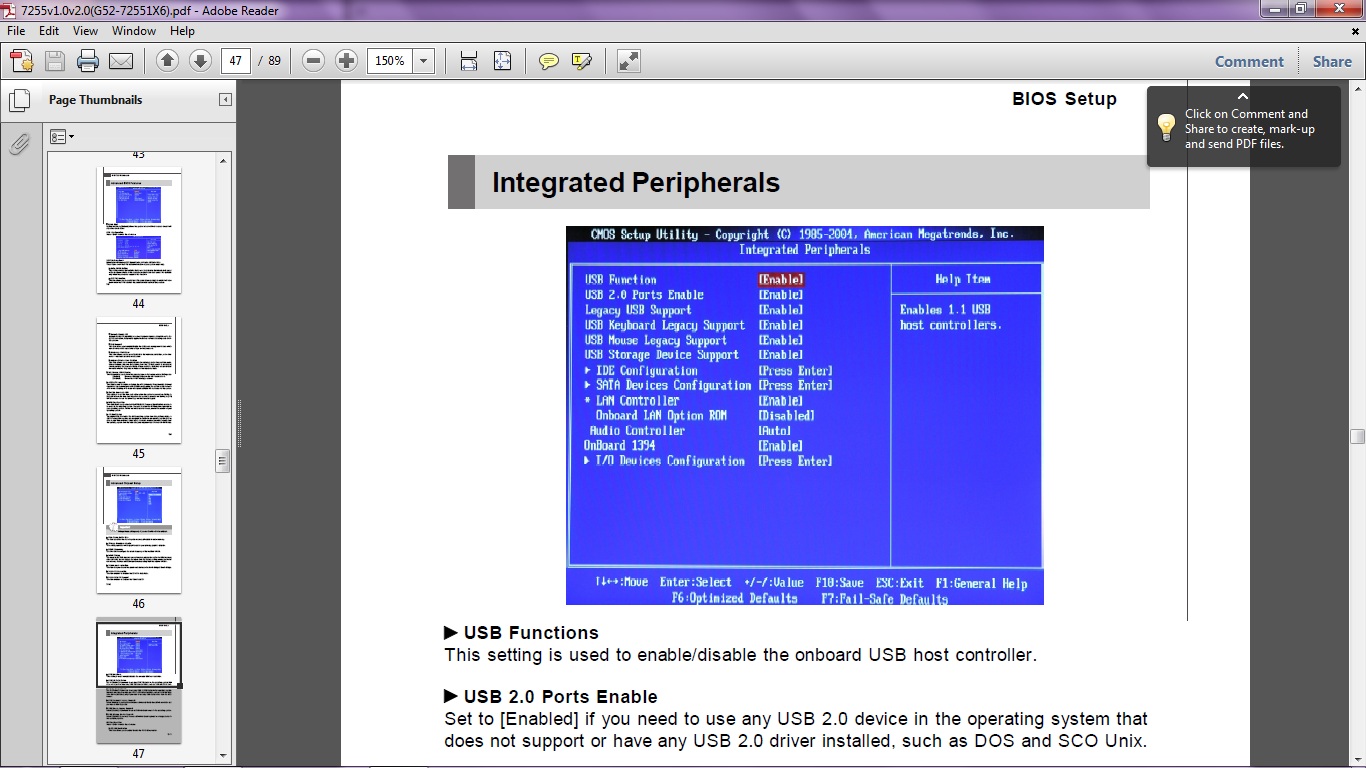
Task: Select page 45 thumbnail
Action: (139, 381)
